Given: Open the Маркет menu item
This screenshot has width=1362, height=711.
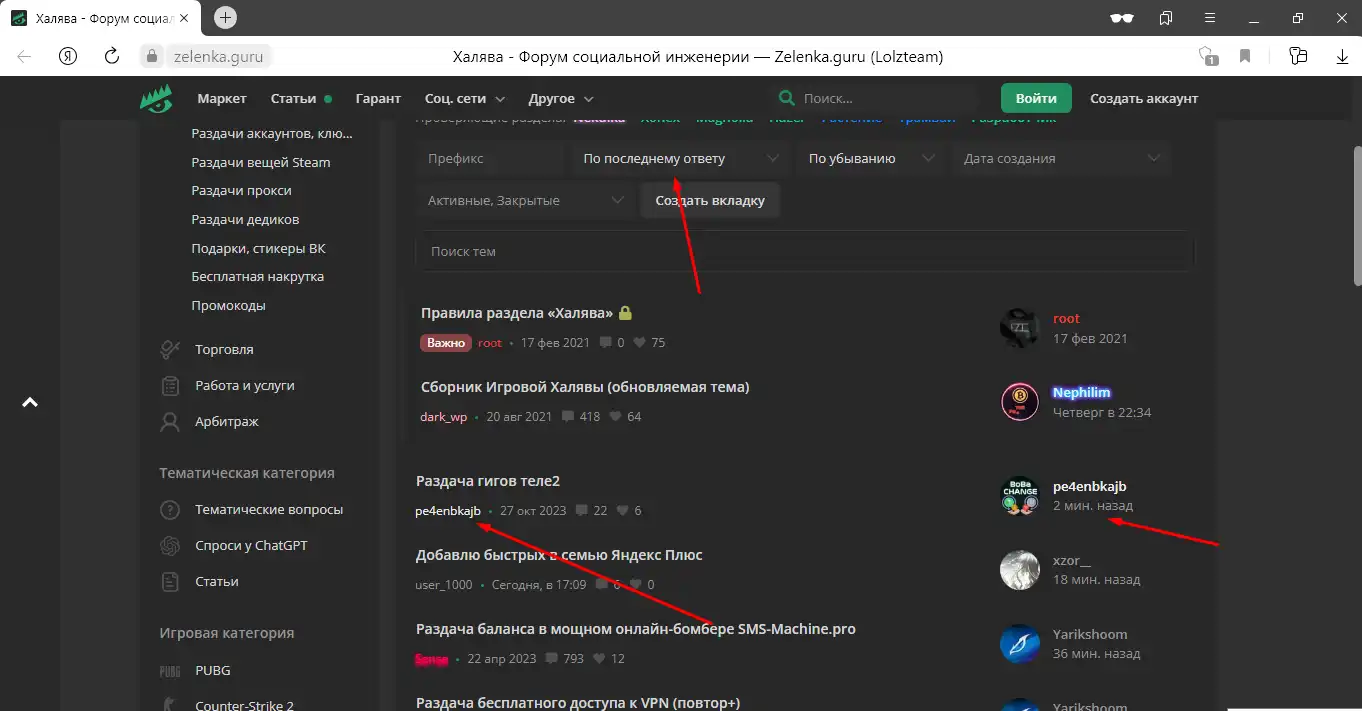Looking at the screenshot, I should 222,98.
